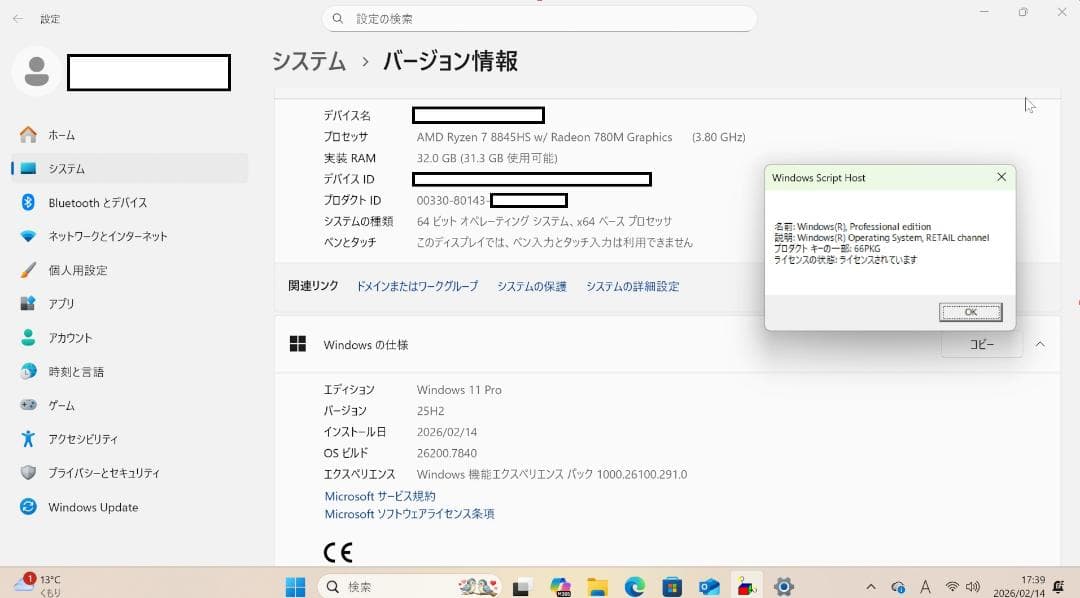This screenshot has height=598, width=1080.
Task: Open File Explorer from the taskbar
Action: coord(597,586)
